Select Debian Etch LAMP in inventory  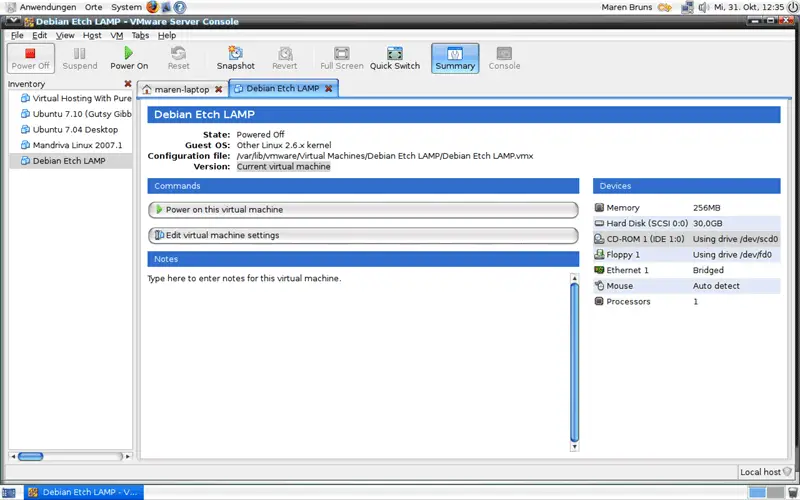pos(71,161)
